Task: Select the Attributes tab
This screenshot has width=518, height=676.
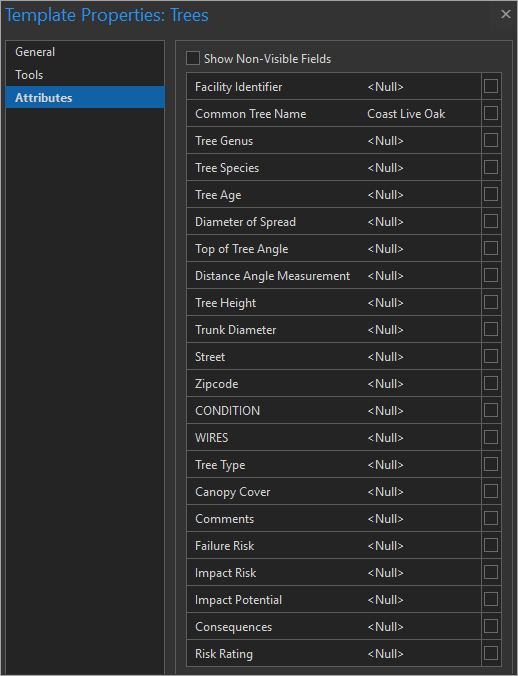Action: 85,97
